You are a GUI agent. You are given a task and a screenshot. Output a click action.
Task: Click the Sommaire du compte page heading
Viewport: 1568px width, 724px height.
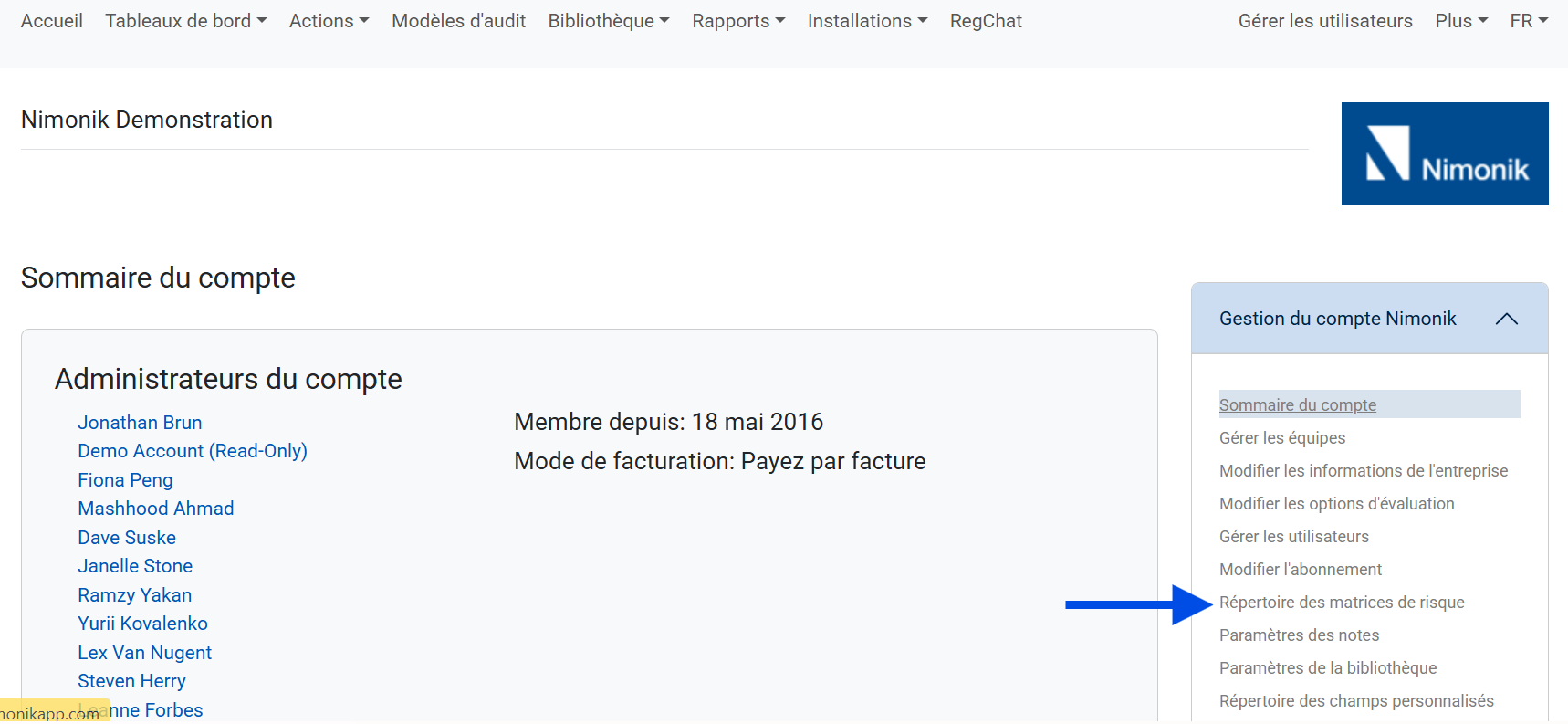[158, 278]
